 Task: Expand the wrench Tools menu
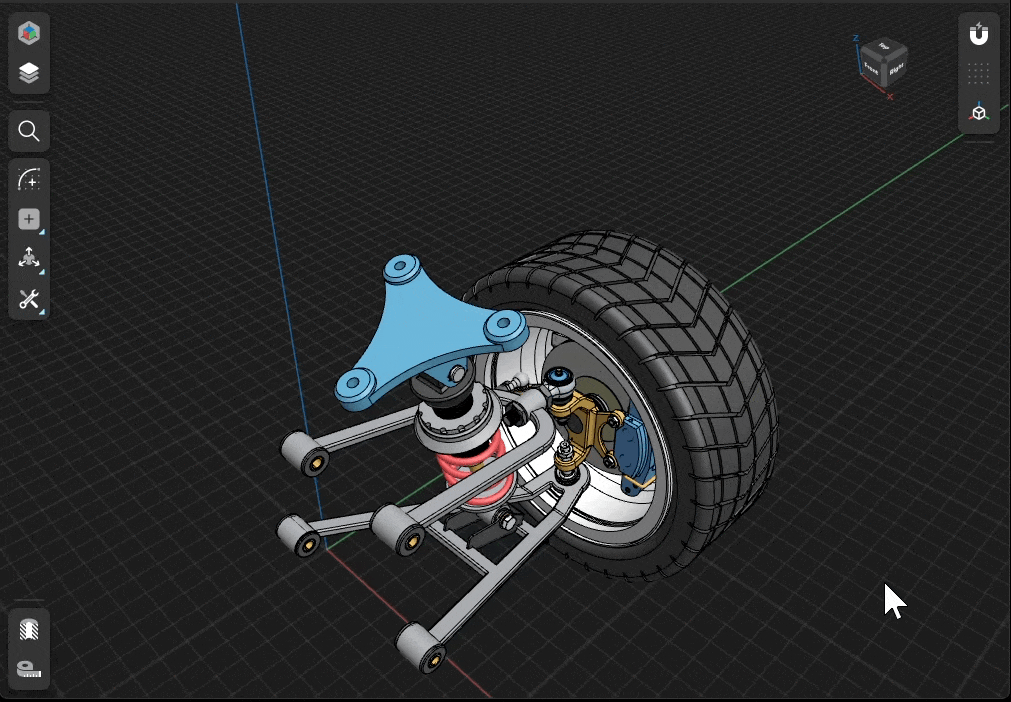(29, 299)
